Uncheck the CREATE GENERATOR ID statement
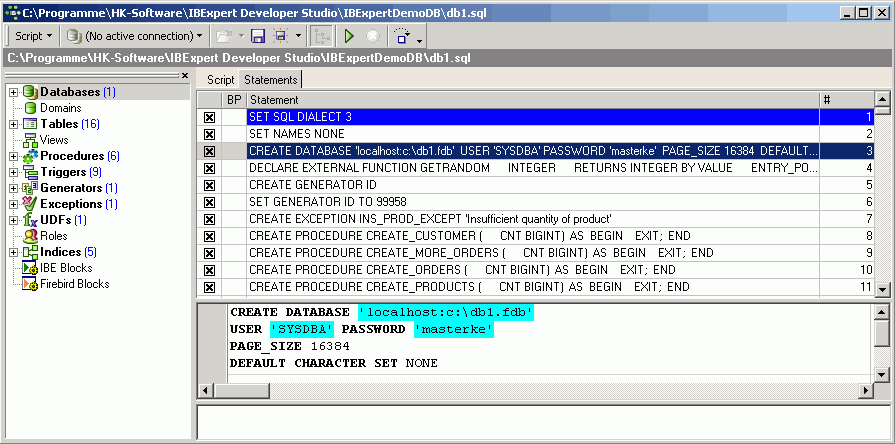This screenshot has width=895, height=444. point(209,185)
